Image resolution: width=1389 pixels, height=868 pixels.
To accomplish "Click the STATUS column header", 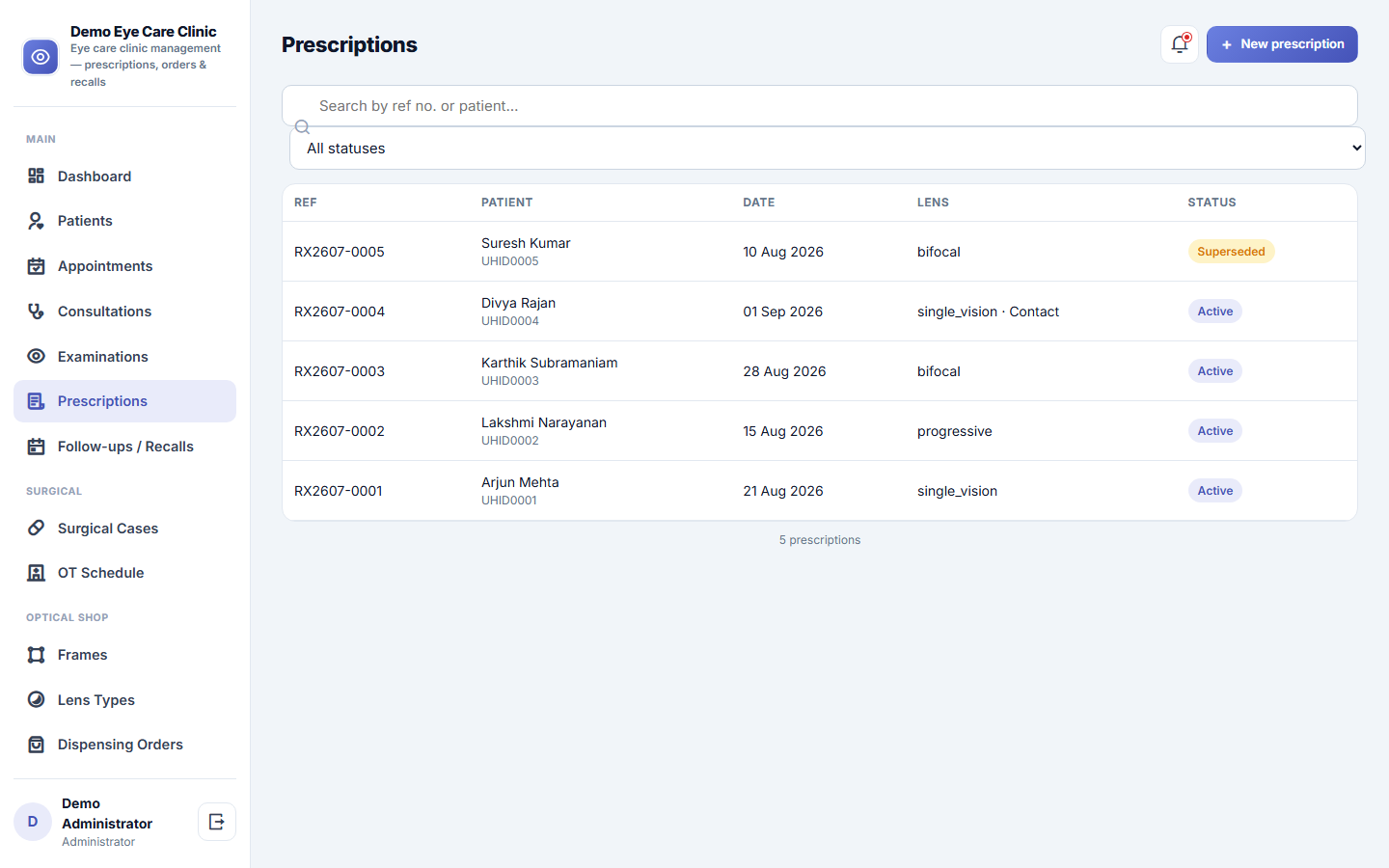I will click(1212, 203).
